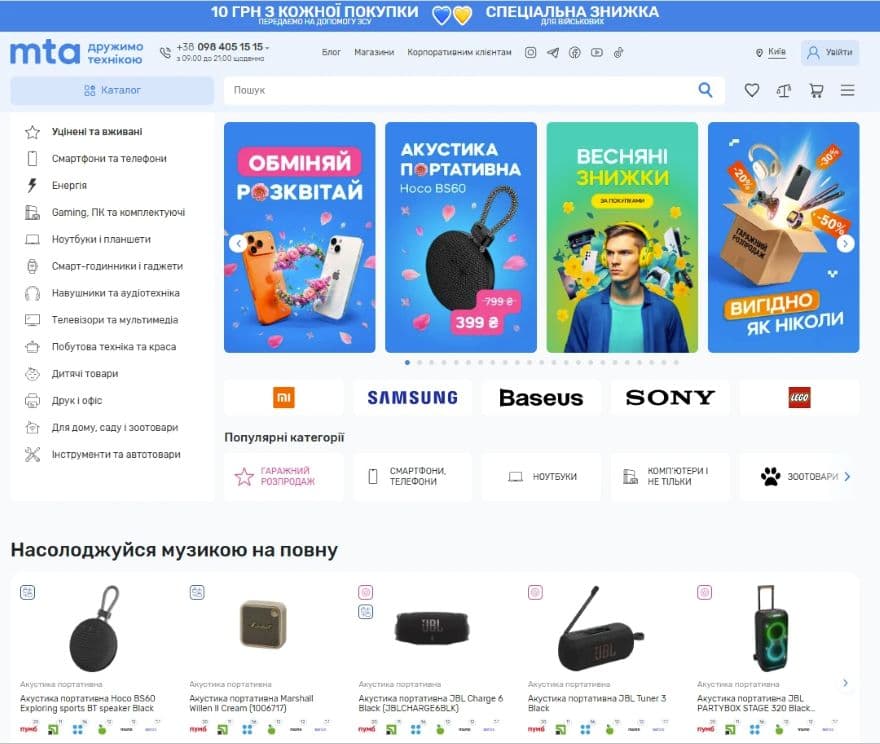Open the Hoco BS60 acoustic banner
Image resolution: width=880 pixels, height=744 pixels.
pos(461,237)
